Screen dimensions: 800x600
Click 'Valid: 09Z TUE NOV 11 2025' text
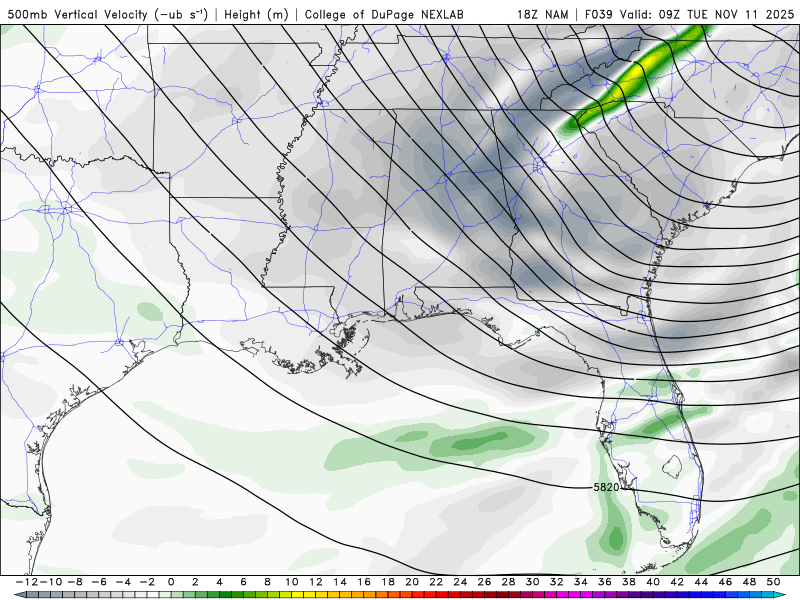click(x=707, y=15)
